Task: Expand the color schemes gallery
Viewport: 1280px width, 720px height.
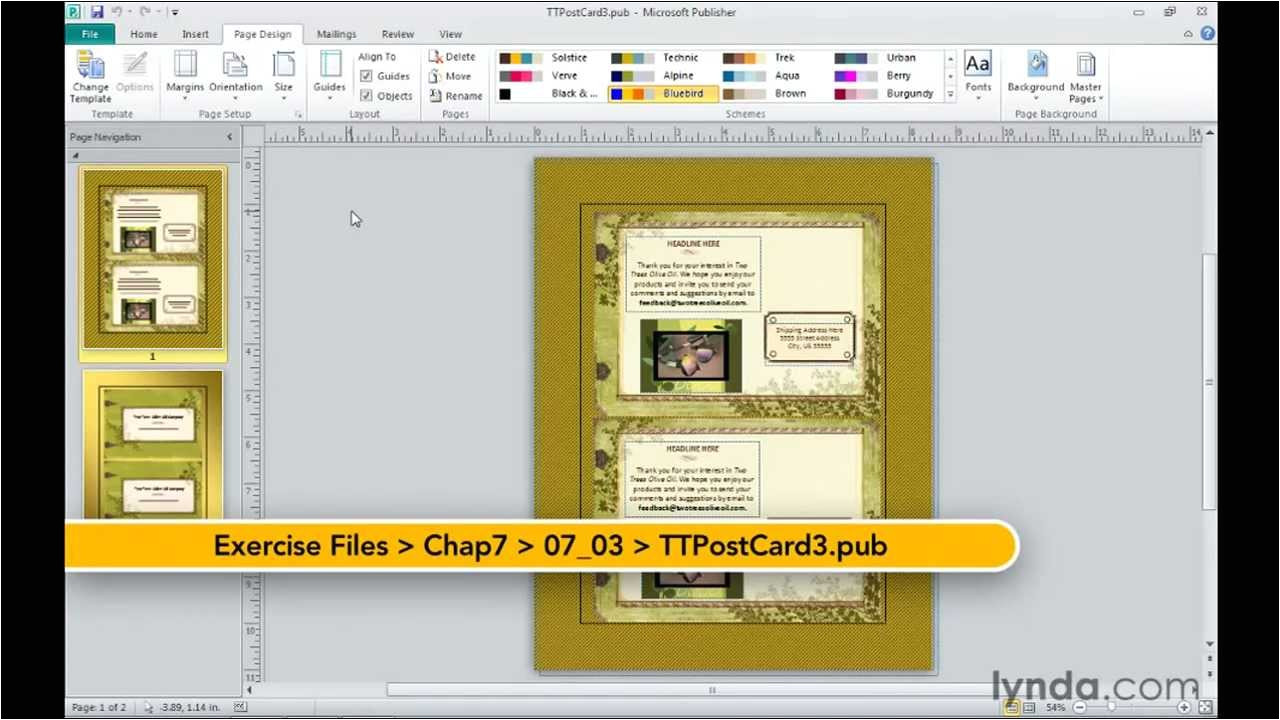Action: [950, 94]
